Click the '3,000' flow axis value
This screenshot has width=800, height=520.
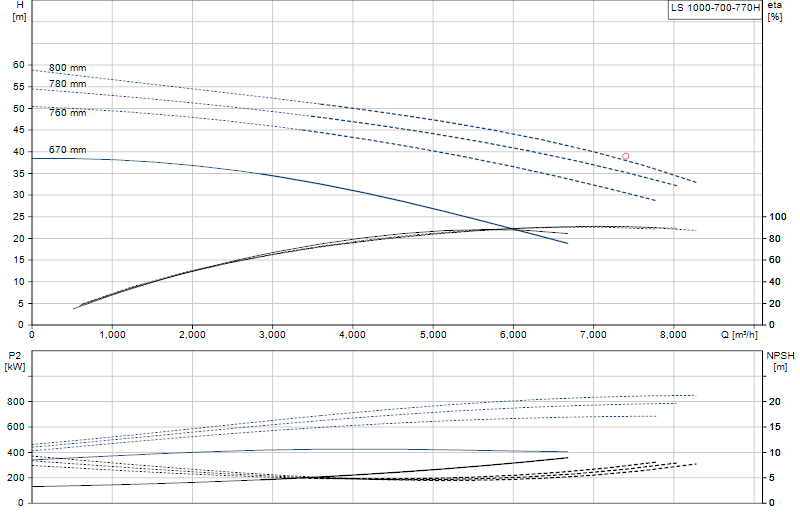pyautogui.click(x=272, y=335)
